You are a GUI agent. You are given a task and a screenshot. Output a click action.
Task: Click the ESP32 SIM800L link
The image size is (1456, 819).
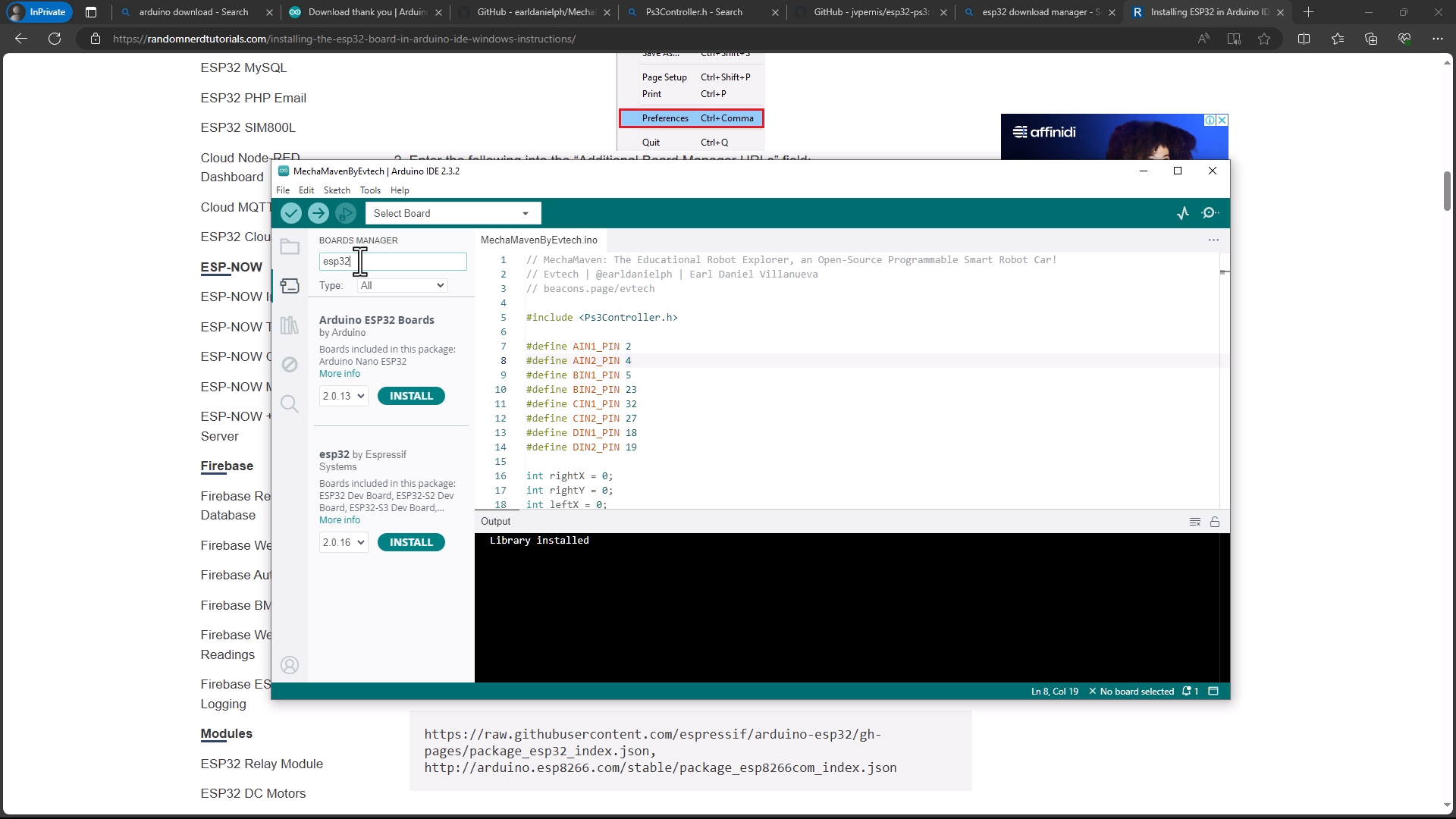248,128
